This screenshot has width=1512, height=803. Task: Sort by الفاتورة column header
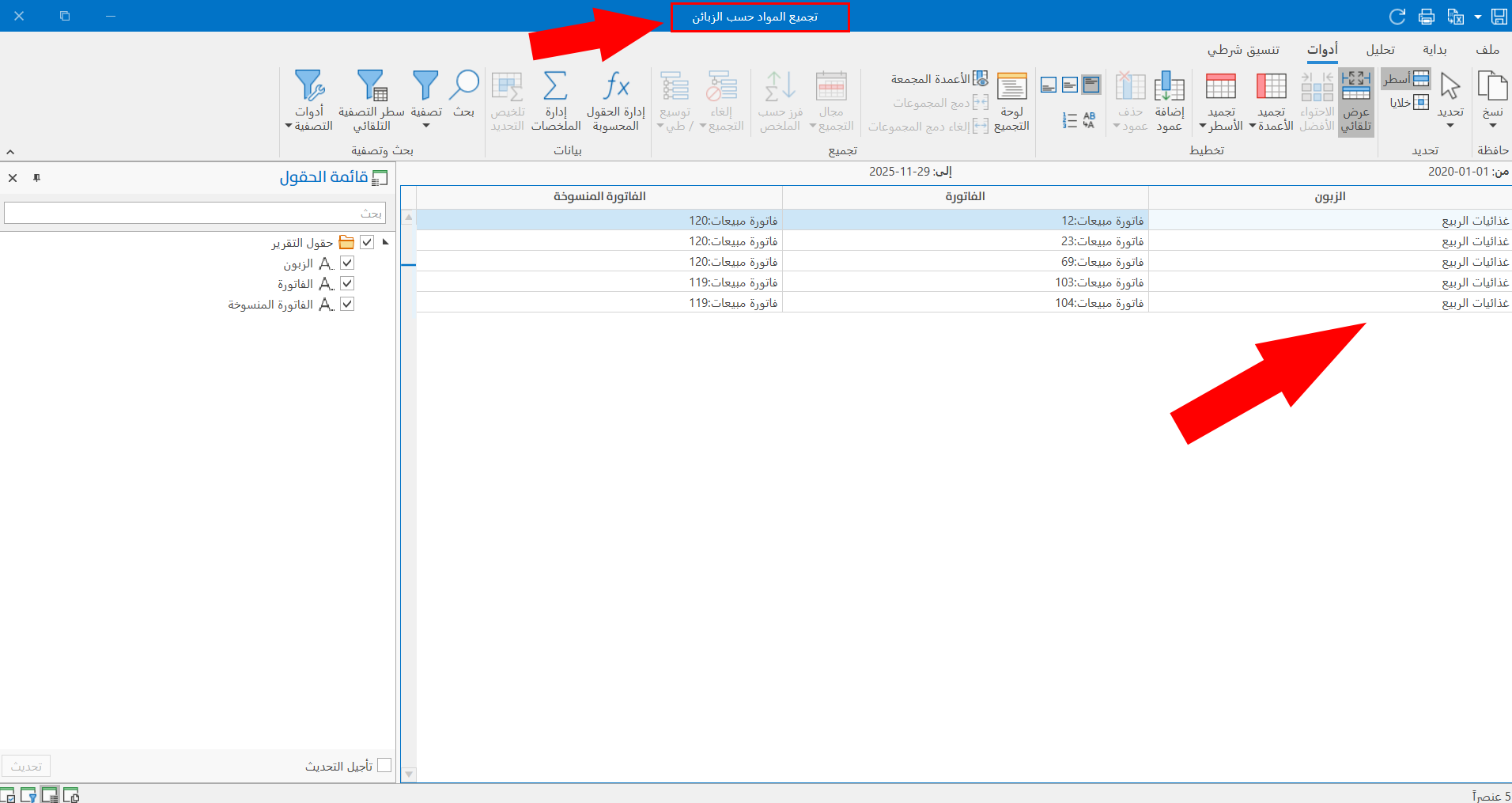pos(965,197)
